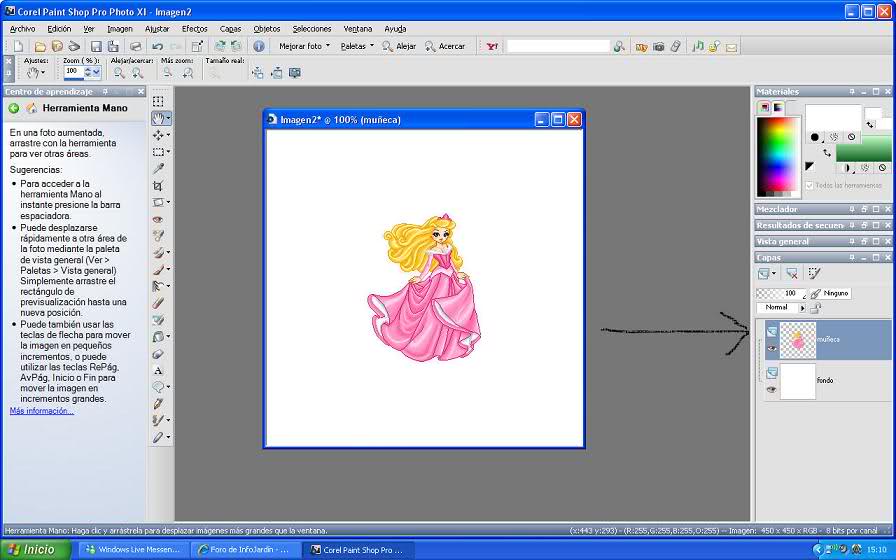Click the Edit selection icon in Capas
Screen dimensions: 896x560
814,274
